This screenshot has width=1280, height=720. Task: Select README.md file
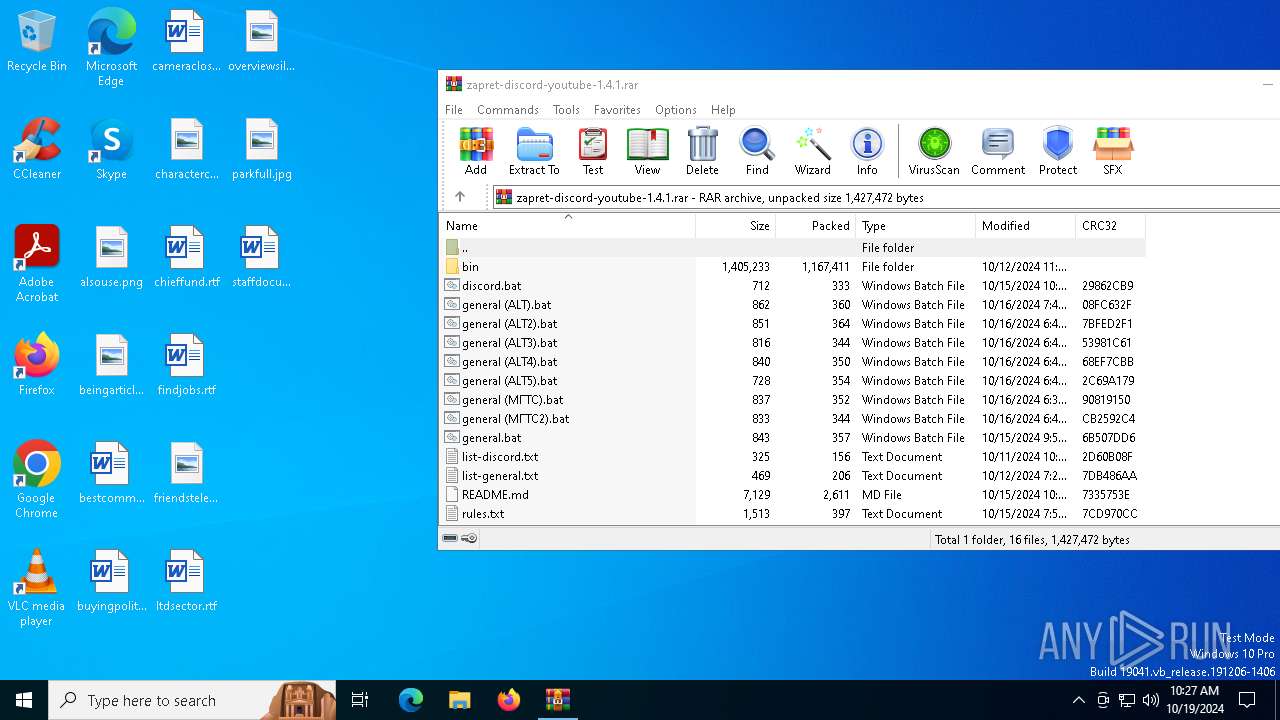[x=792, y=495]
